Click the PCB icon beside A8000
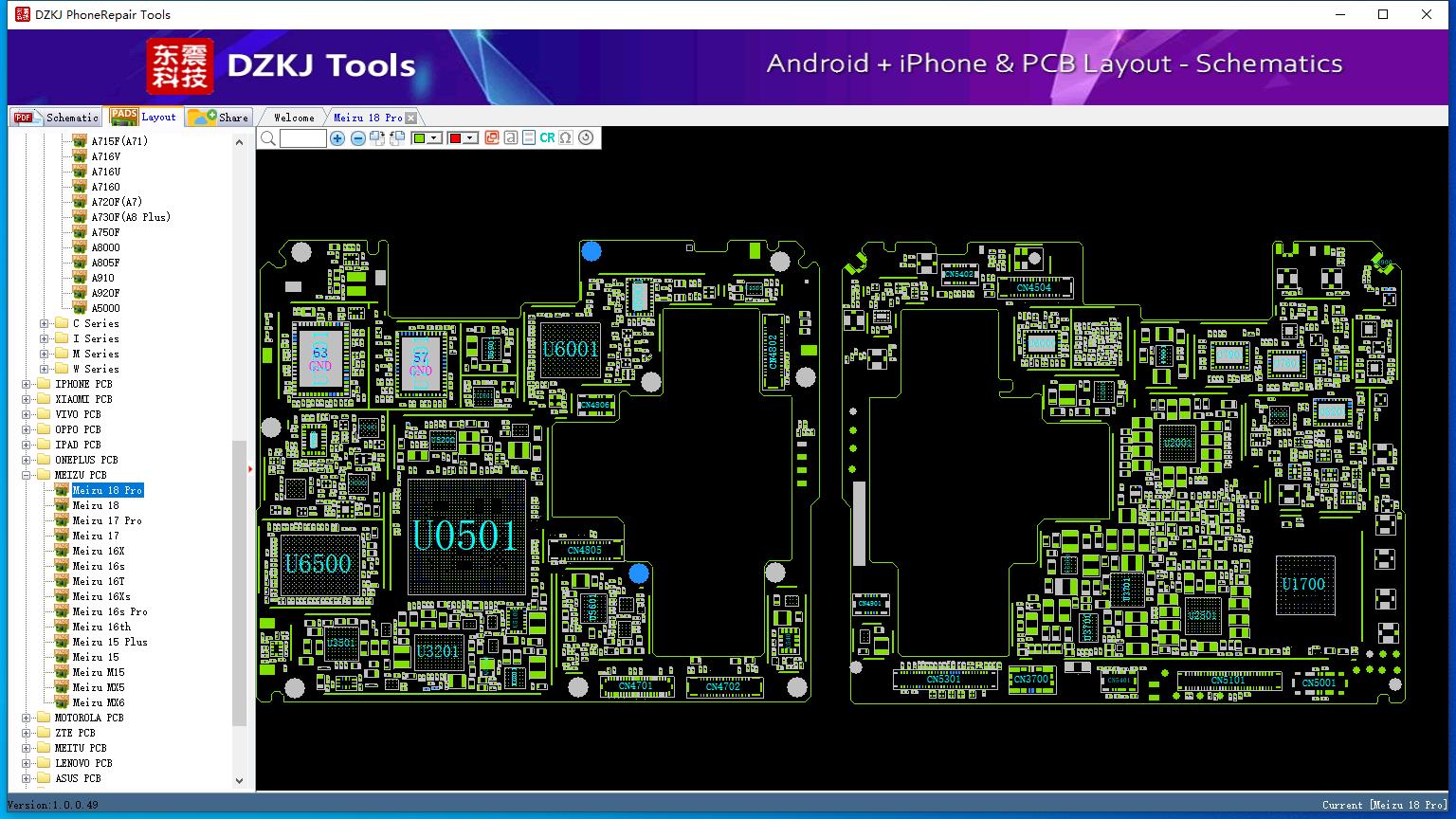This screenshot has width=1456, height=819. [x=80, y=247]
